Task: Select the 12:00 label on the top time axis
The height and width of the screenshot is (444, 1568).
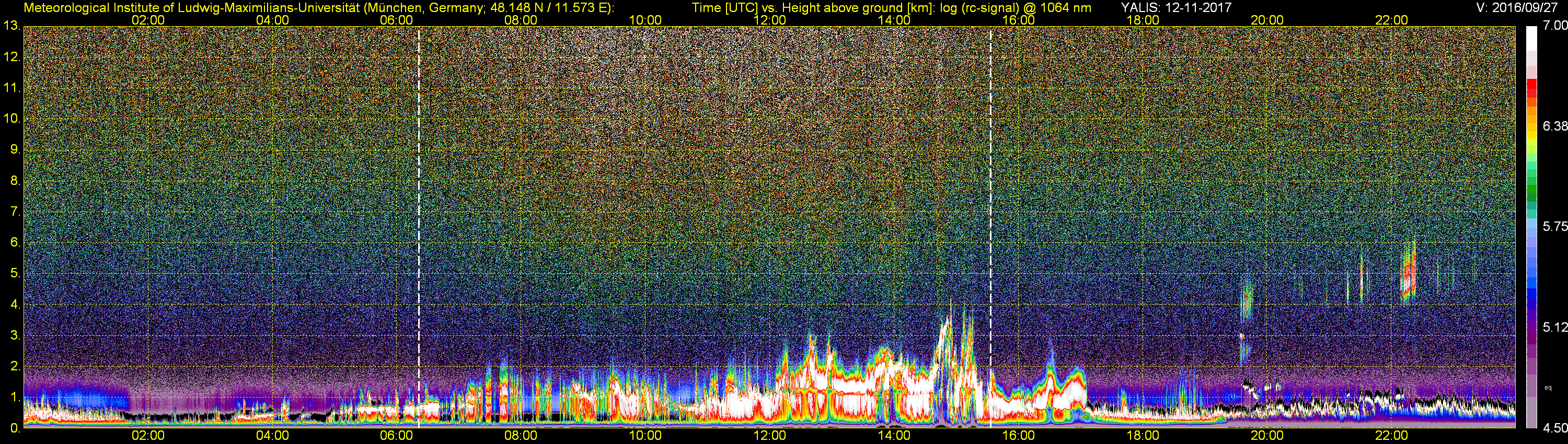Action: click(x=769, y=20)
